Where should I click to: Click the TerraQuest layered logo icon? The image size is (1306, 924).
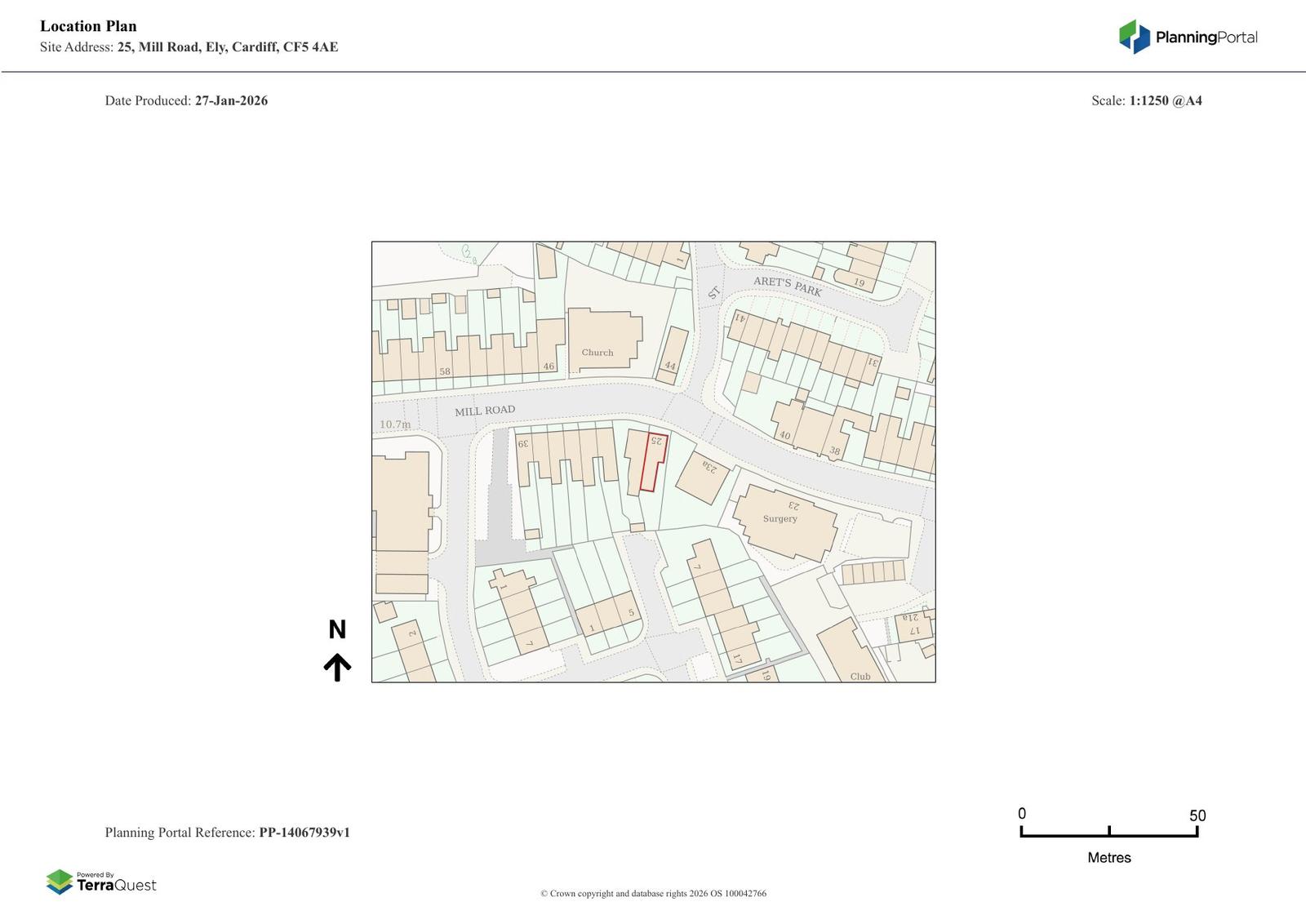pyautogui.click(x=60, y=882)
